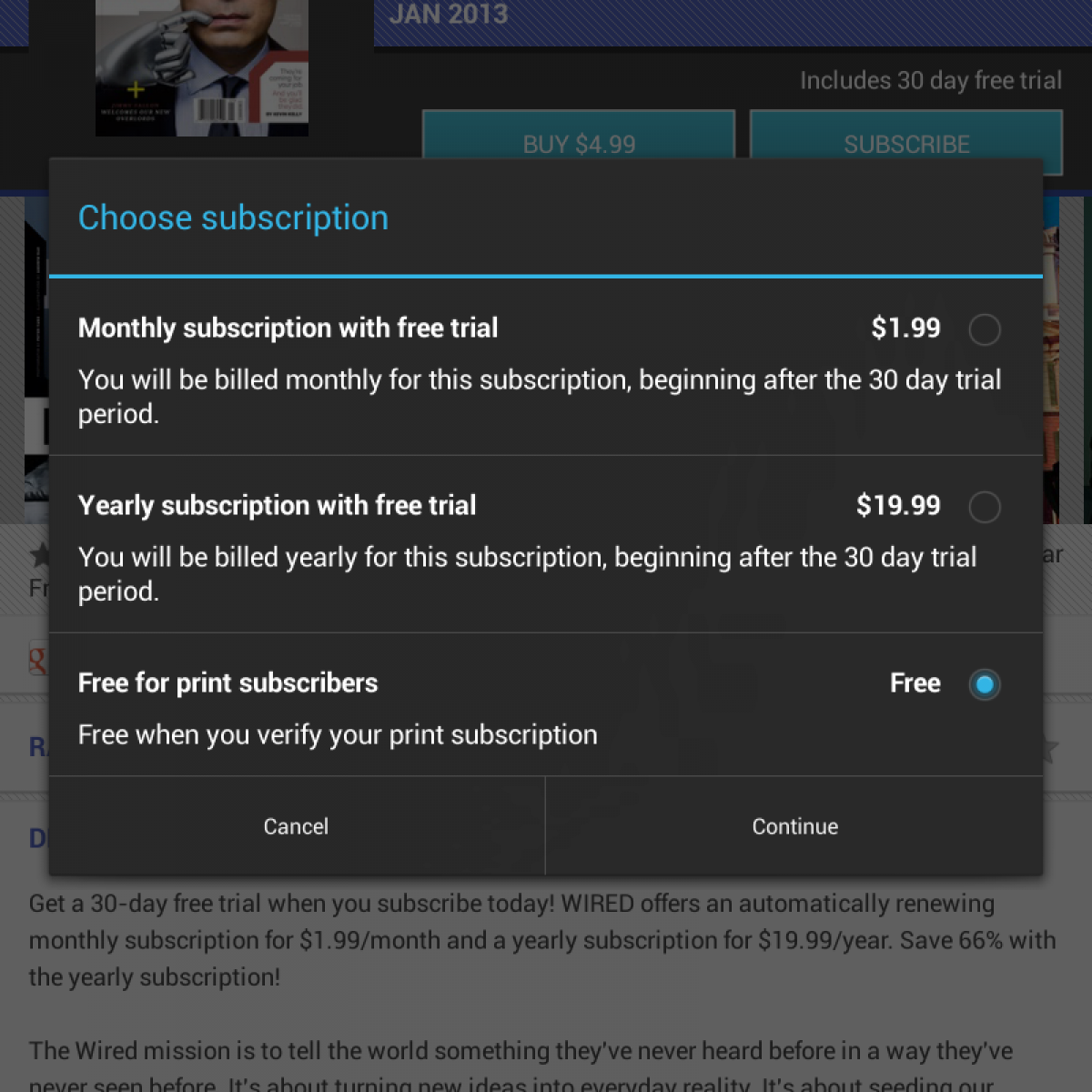Screen dimensions: 1092x1092
Task: Choose 'Yearly subscription with free trial' title
Action: 277,505
